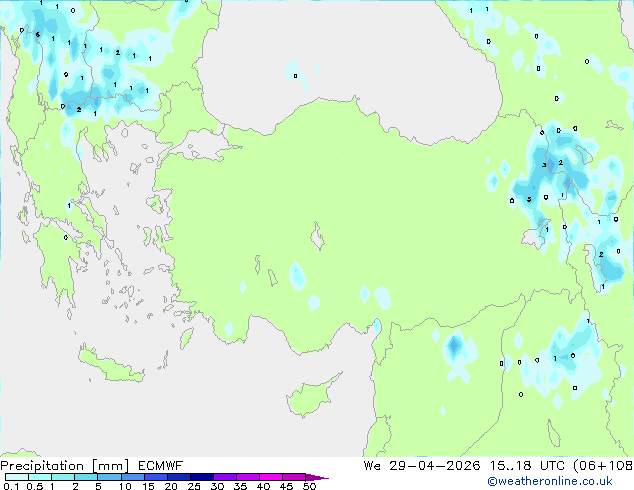Click the '30' legend scale value
This screenshot has height=490, width=634.
(217, 486)
